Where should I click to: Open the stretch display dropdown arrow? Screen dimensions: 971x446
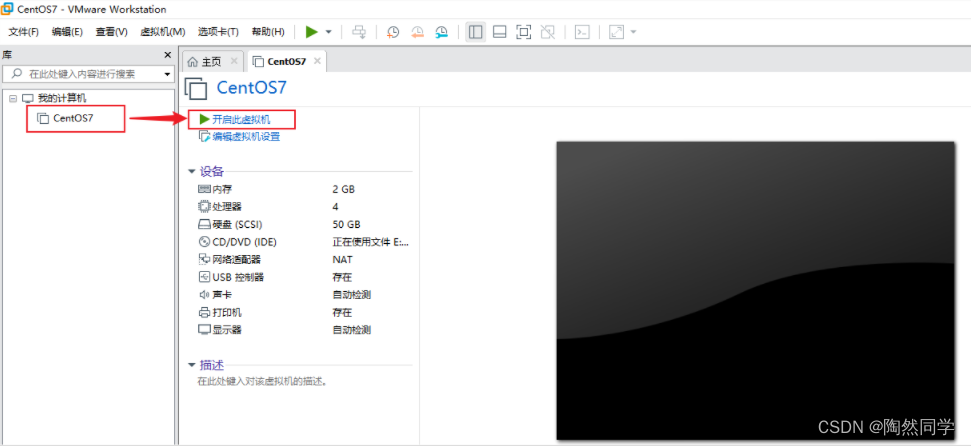pyautogui.click(x=633, y=32)
